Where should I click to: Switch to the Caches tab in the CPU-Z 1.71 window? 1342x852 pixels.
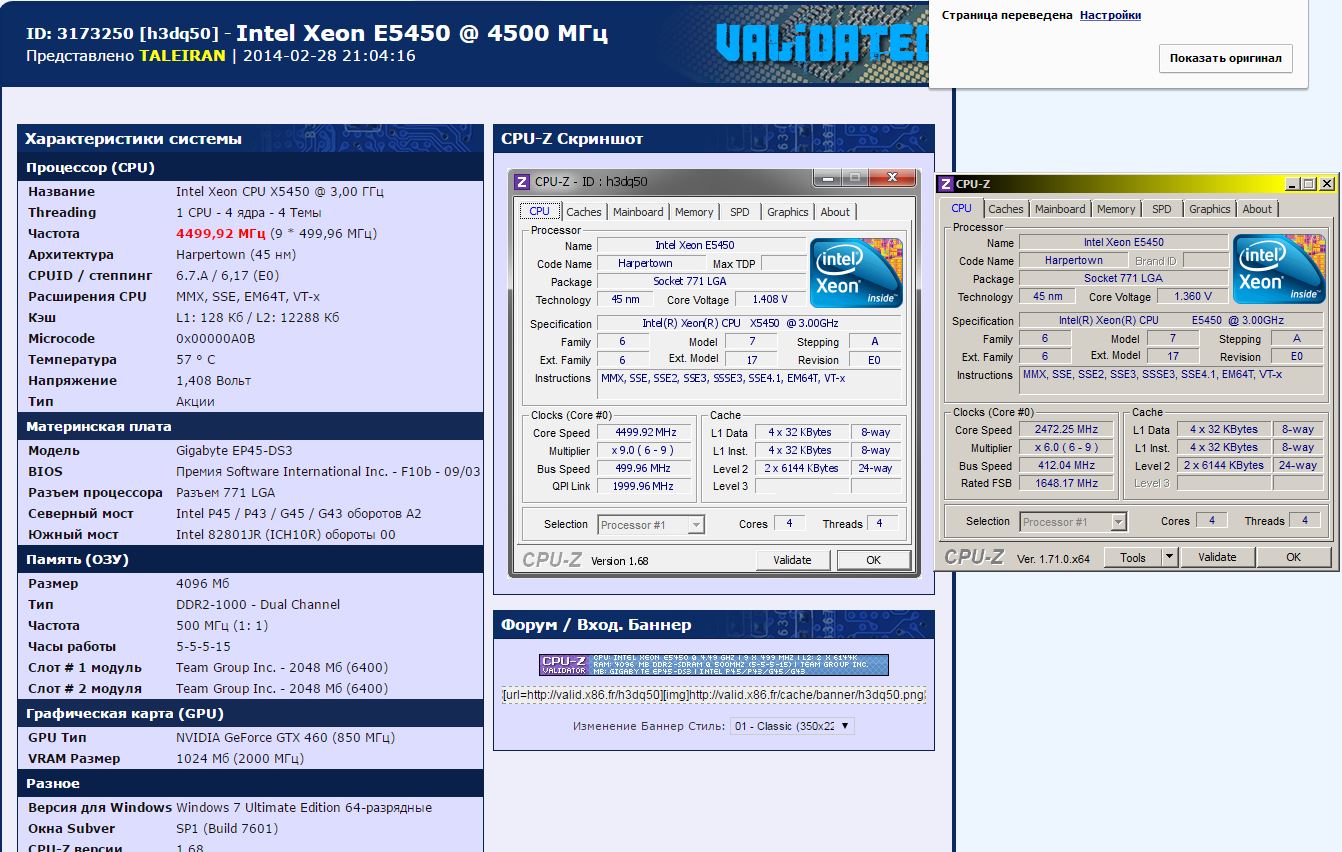(x=1006, y=209)
